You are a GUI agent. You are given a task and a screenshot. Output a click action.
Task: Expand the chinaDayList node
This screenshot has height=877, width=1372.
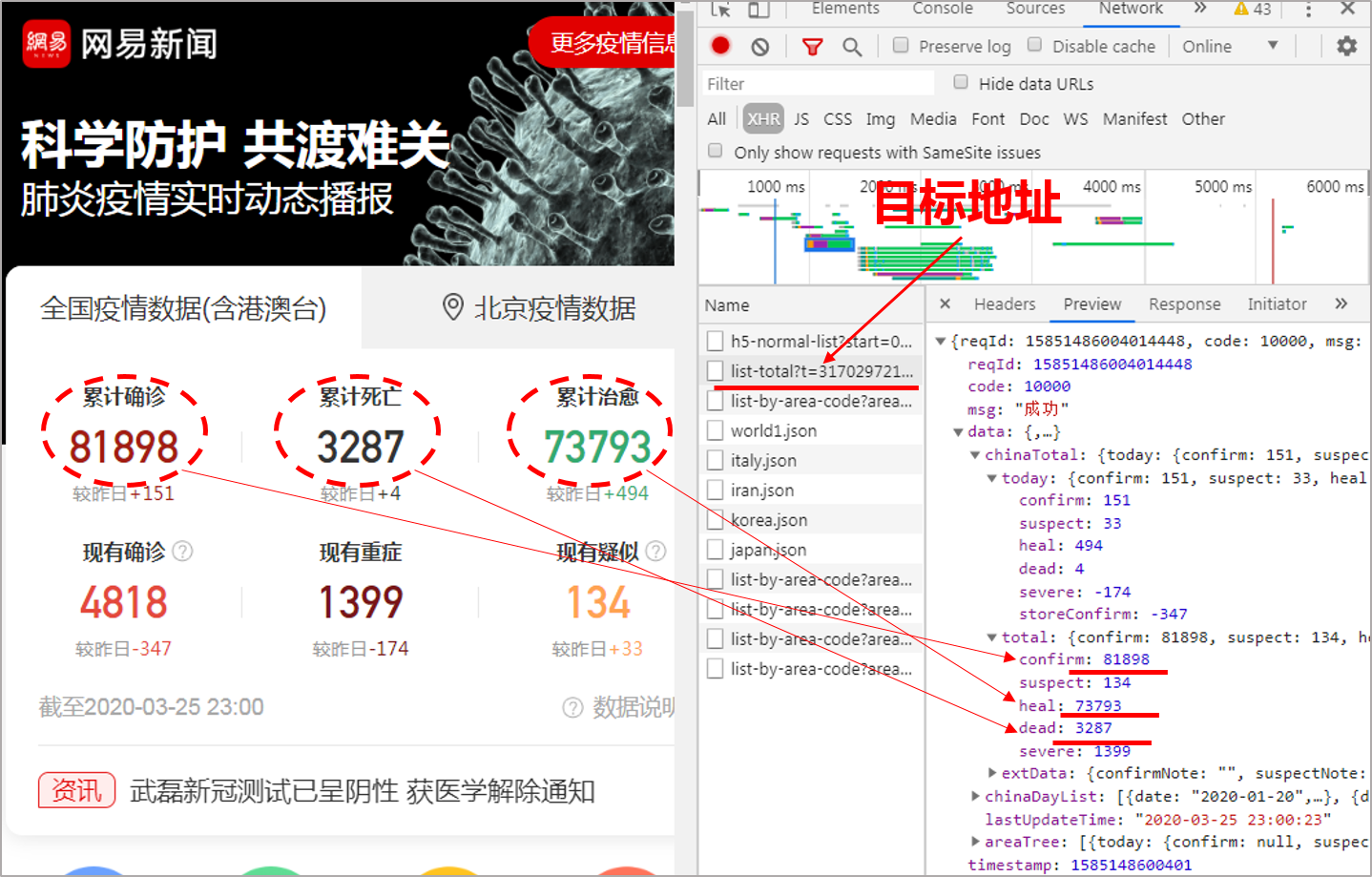click(x=975, y=796)
